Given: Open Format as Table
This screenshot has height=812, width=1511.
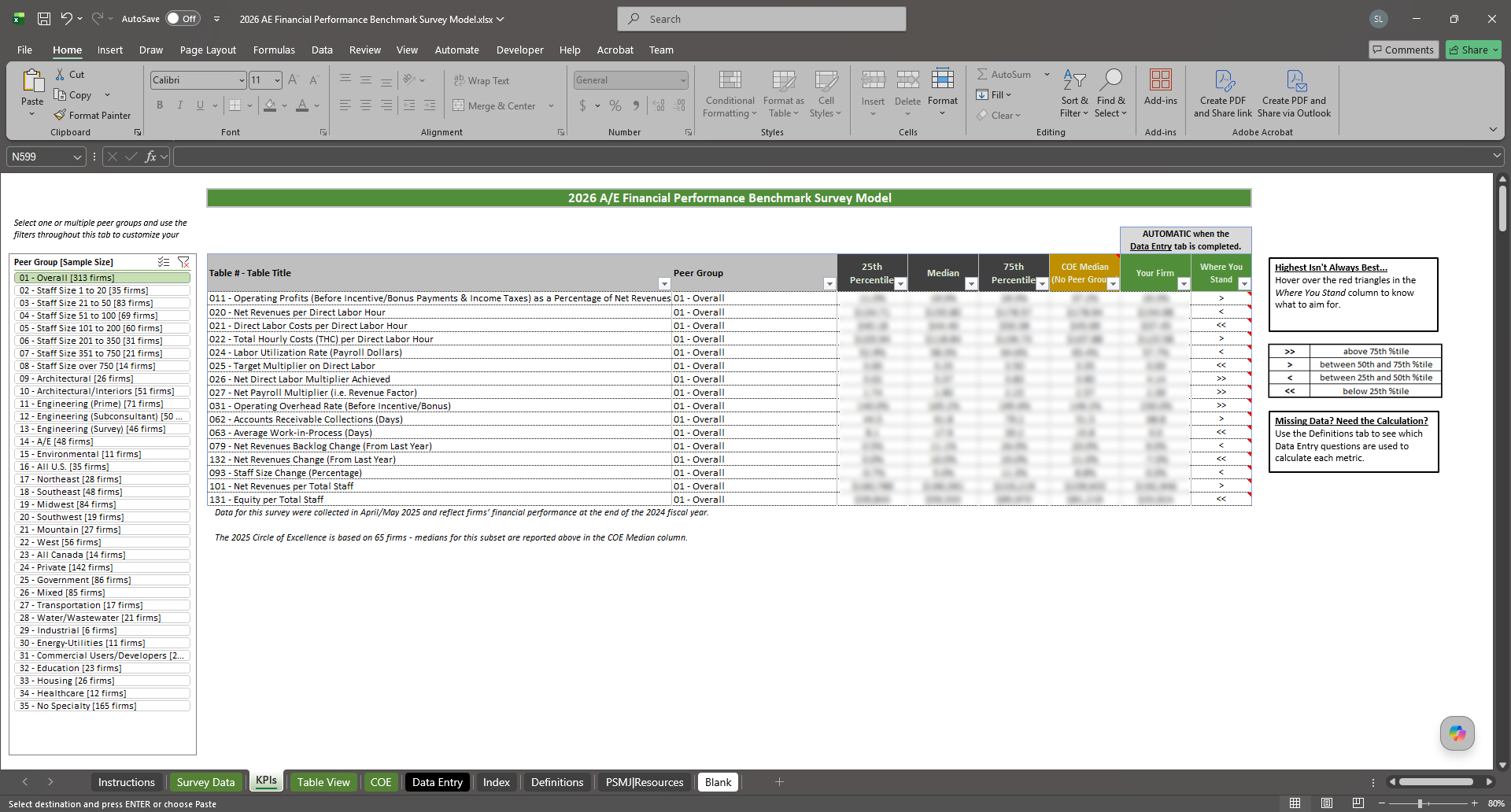Looking at the screenshot, I should click(783, 94).
